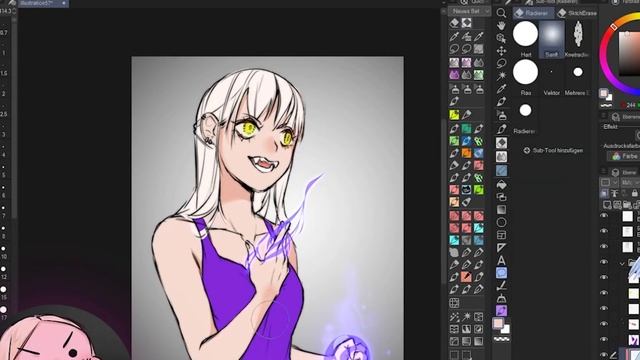Select the Frame border tool
Viewport: 640px width, 360px height.
pyautogui.click(x=501, y=235)
